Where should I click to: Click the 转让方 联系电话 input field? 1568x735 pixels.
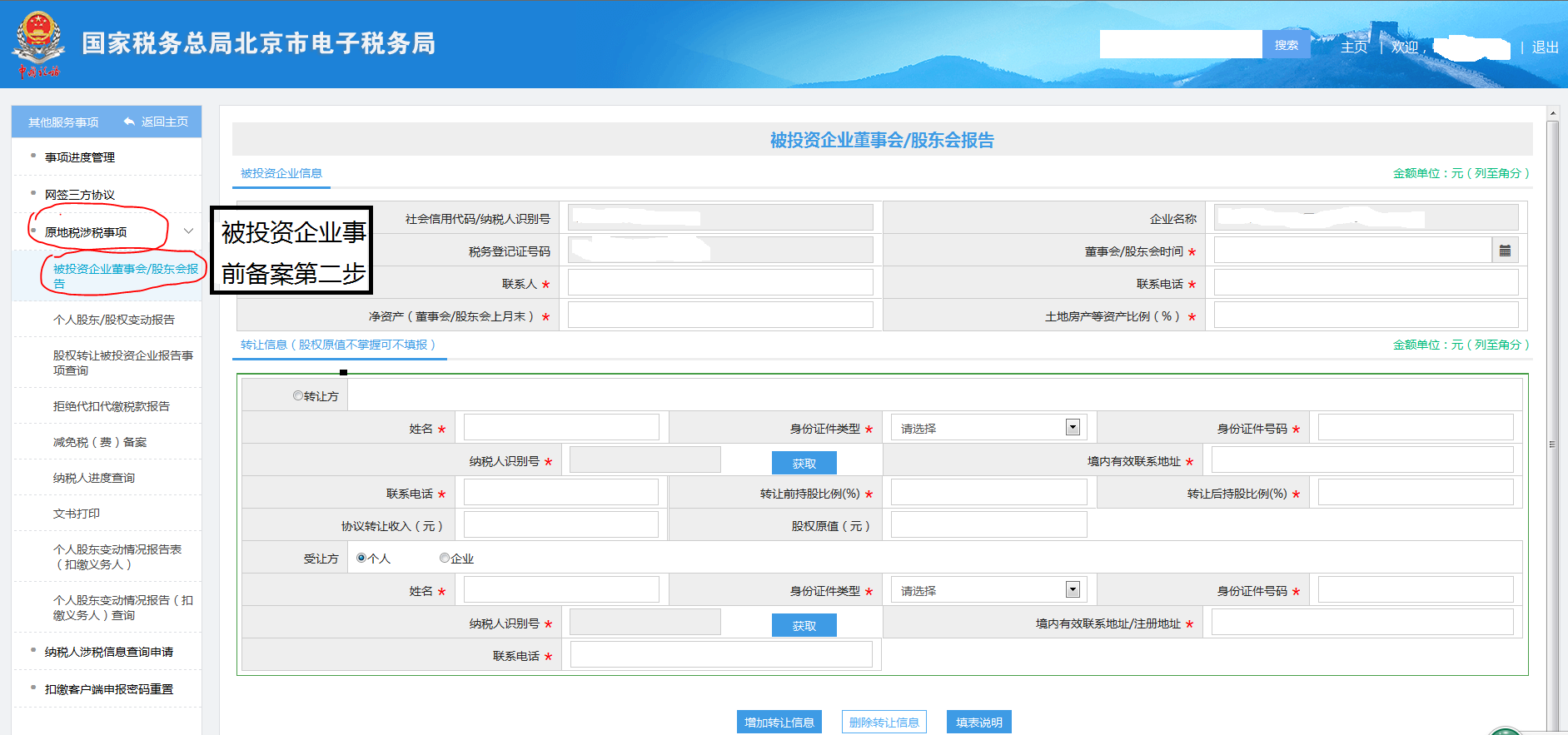561,493
